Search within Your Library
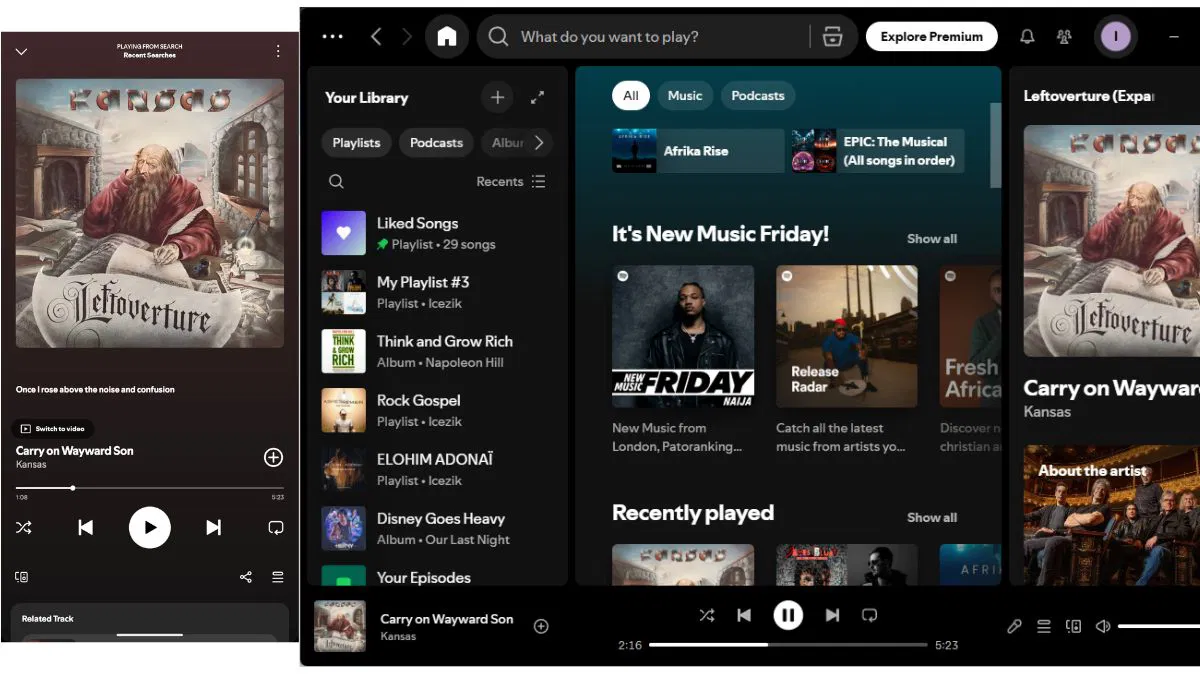Image resolution: width=1200 pixels, height=700 pixels. (x=336, y=181)
